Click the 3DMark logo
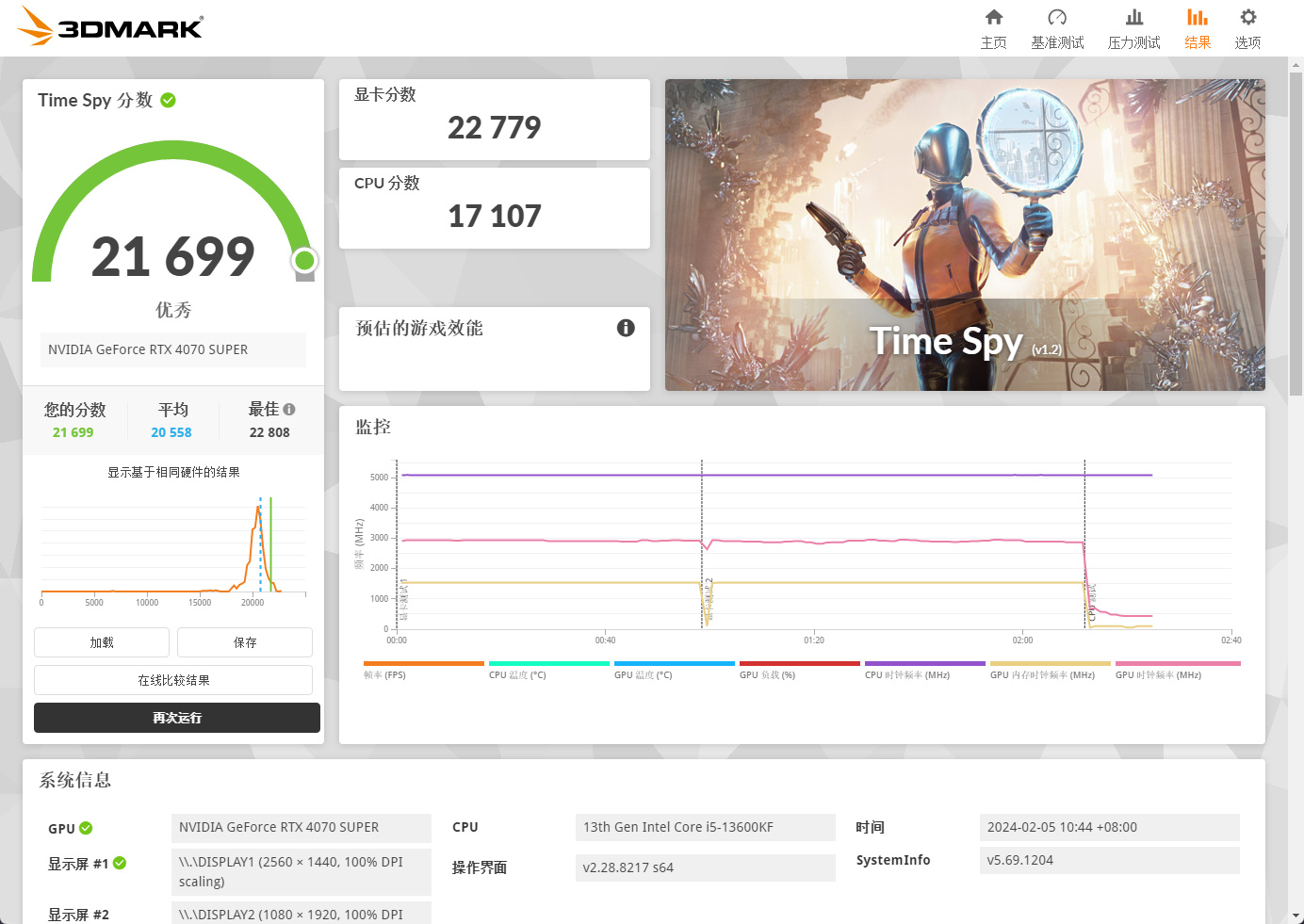1304x924 pixels. click(110, 25)
